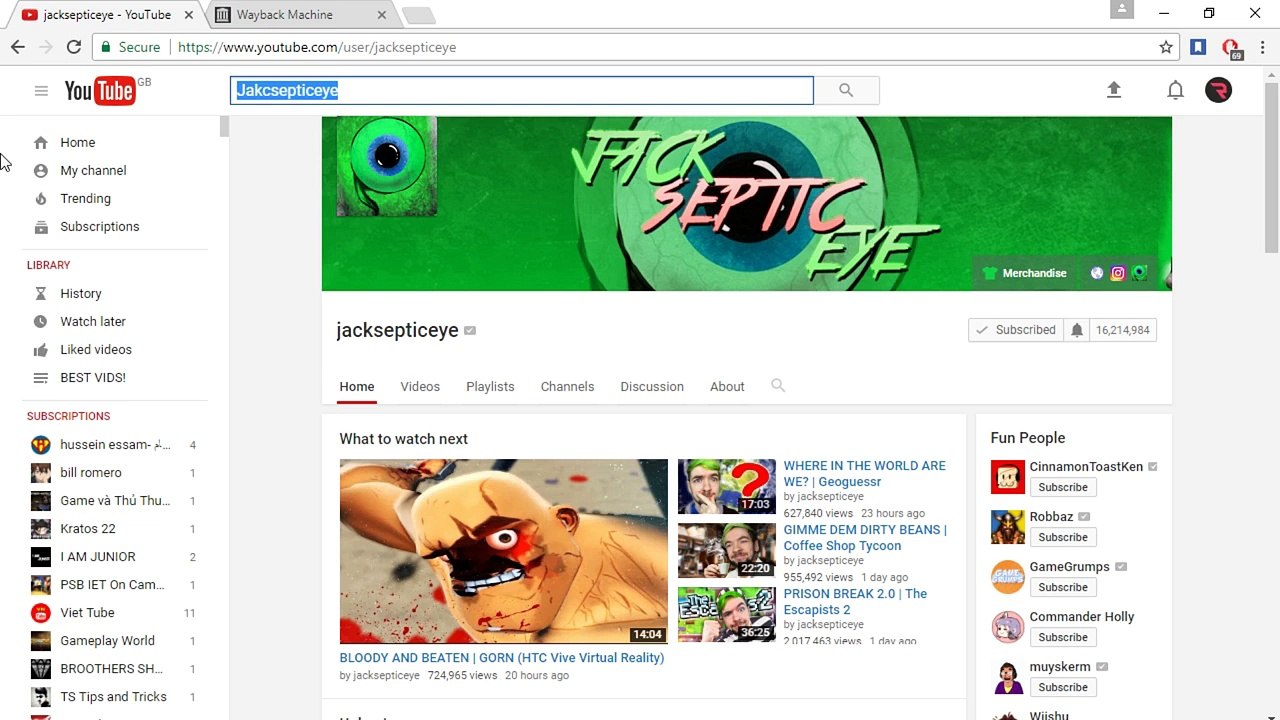Click the YouTube logo

pyautogui.click(x=100, y=91)
